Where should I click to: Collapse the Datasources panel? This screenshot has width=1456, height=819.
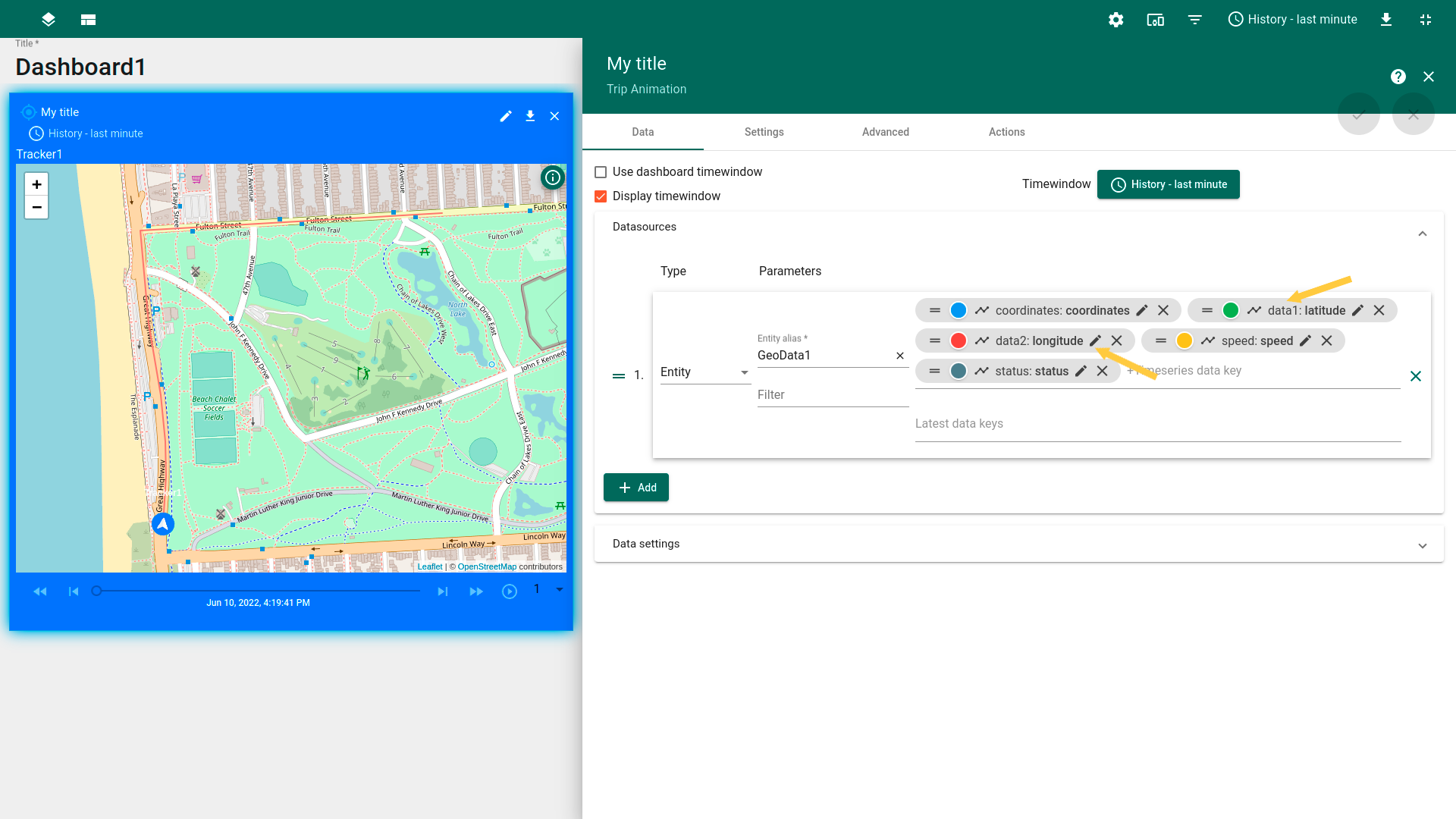[1422, 234]
